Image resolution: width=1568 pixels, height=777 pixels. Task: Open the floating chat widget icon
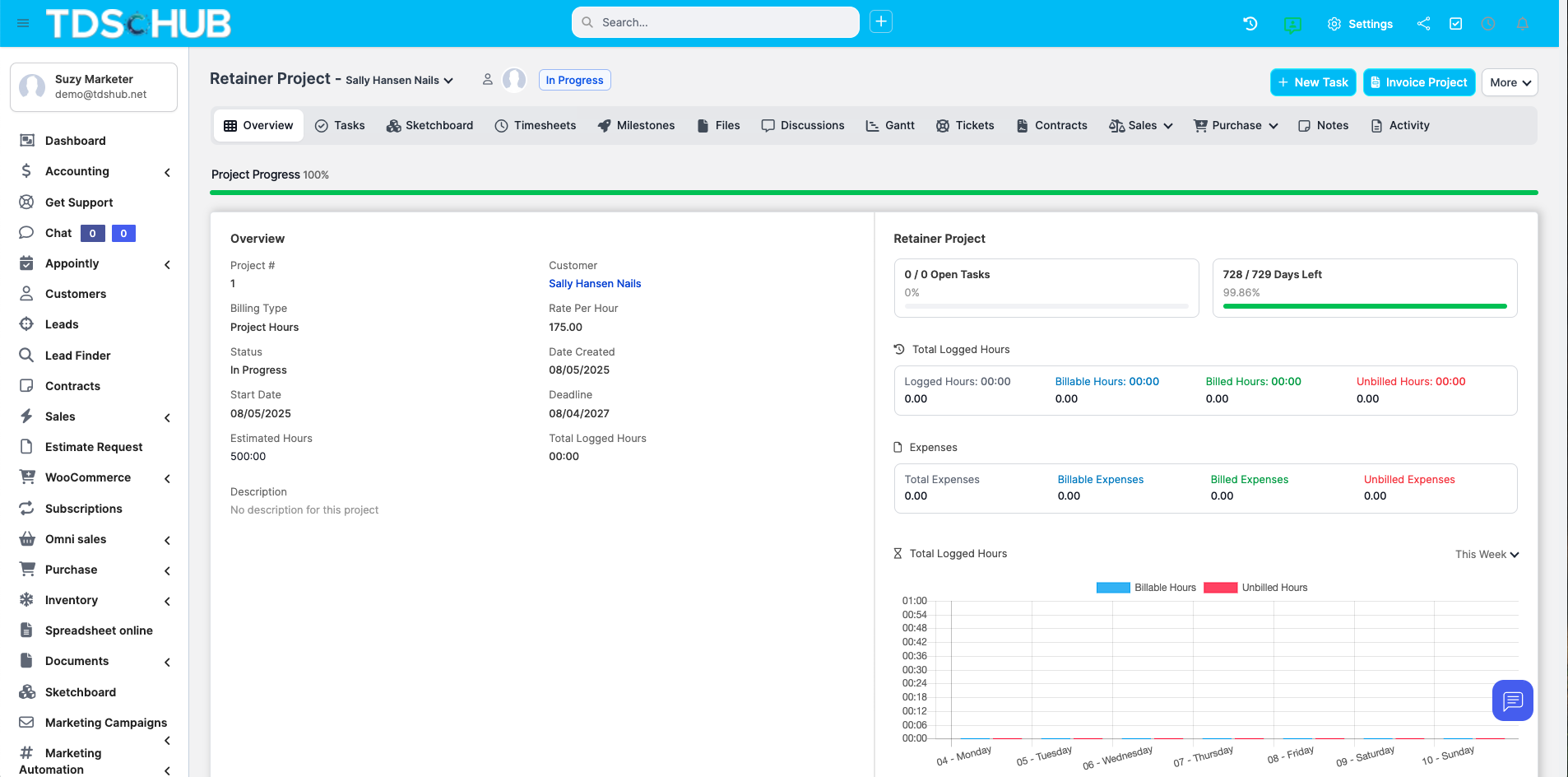click(1512, 700)
